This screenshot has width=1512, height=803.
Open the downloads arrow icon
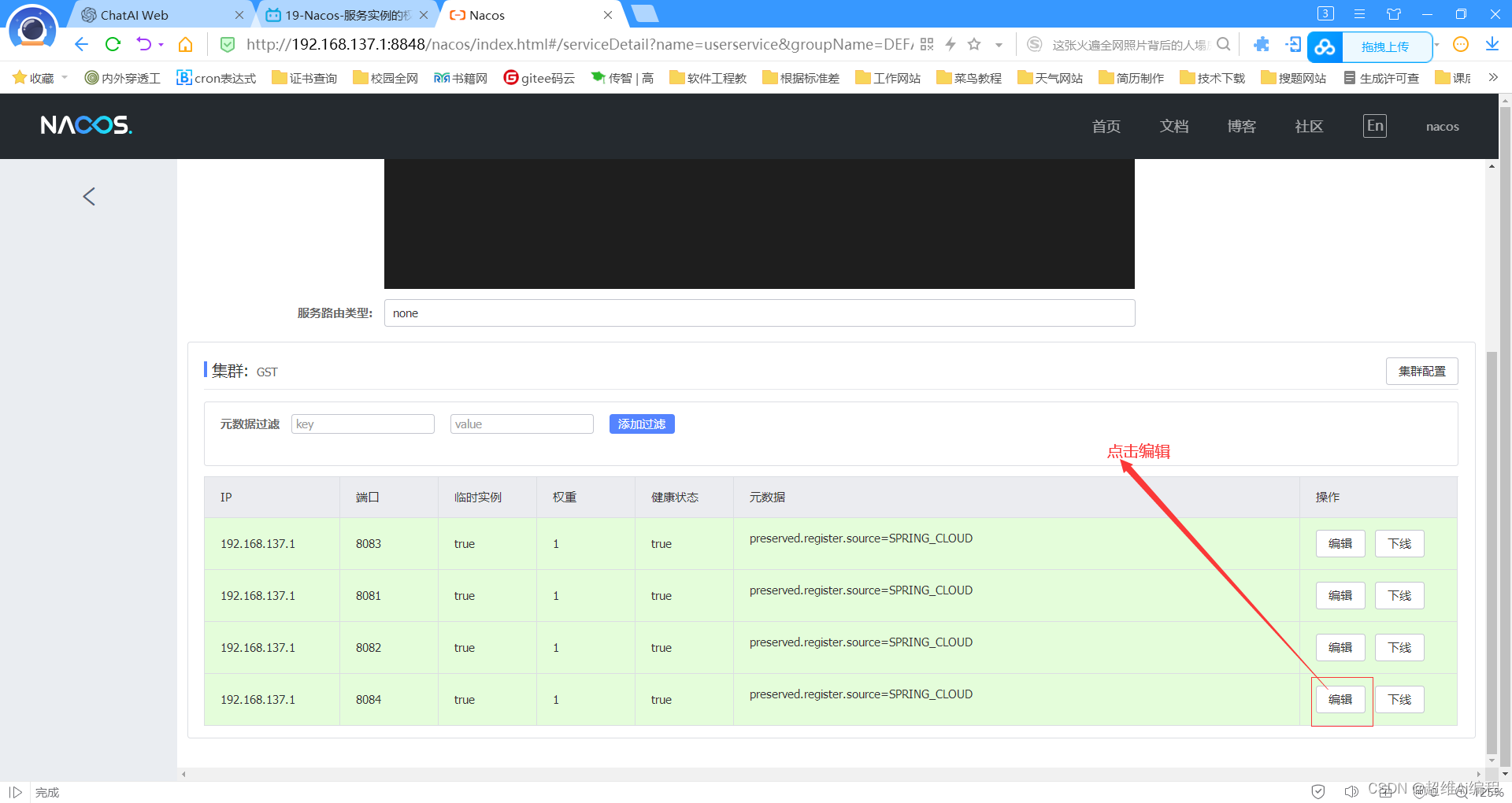tap(1492, 44)
